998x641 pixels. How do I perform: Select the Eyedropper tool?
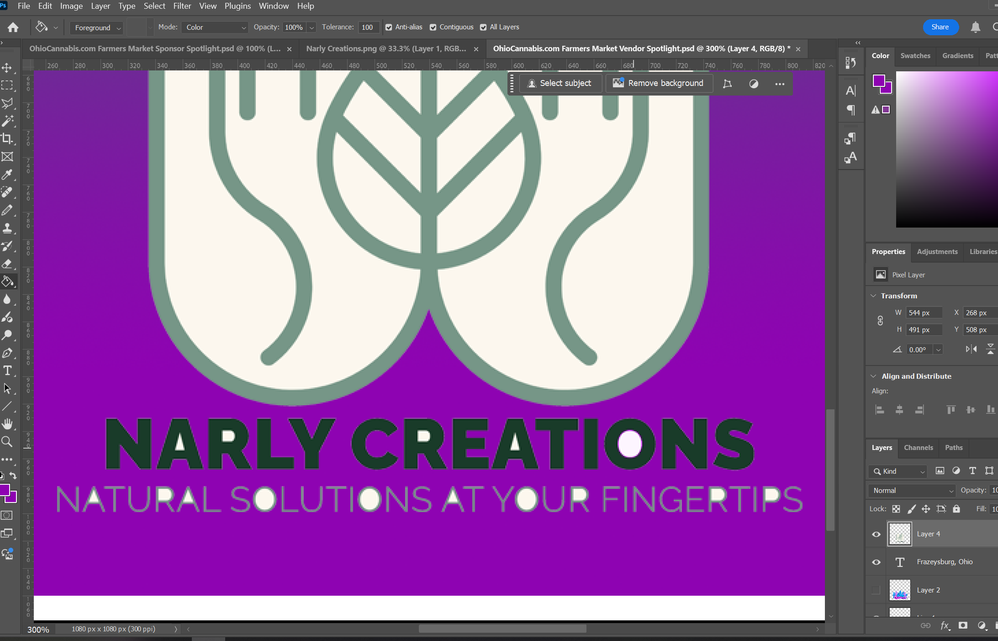[x=8, y=174]
